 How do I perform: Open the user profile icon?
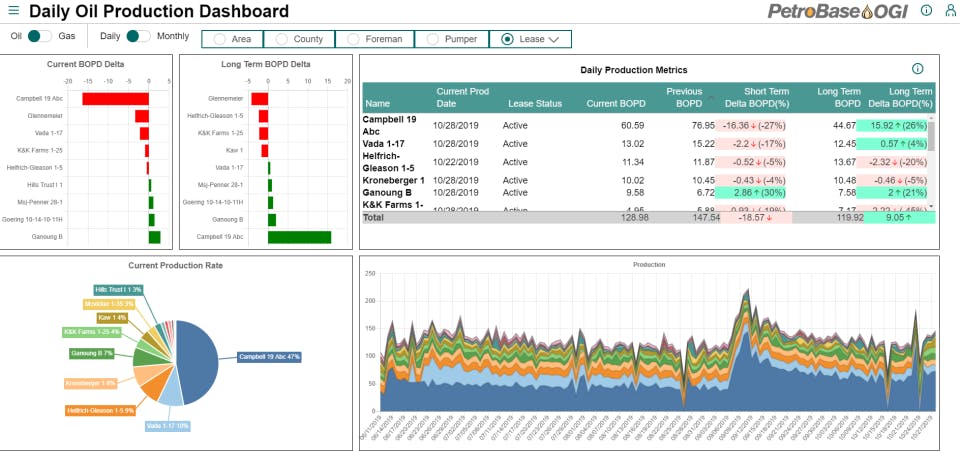[x=950, y=10]
